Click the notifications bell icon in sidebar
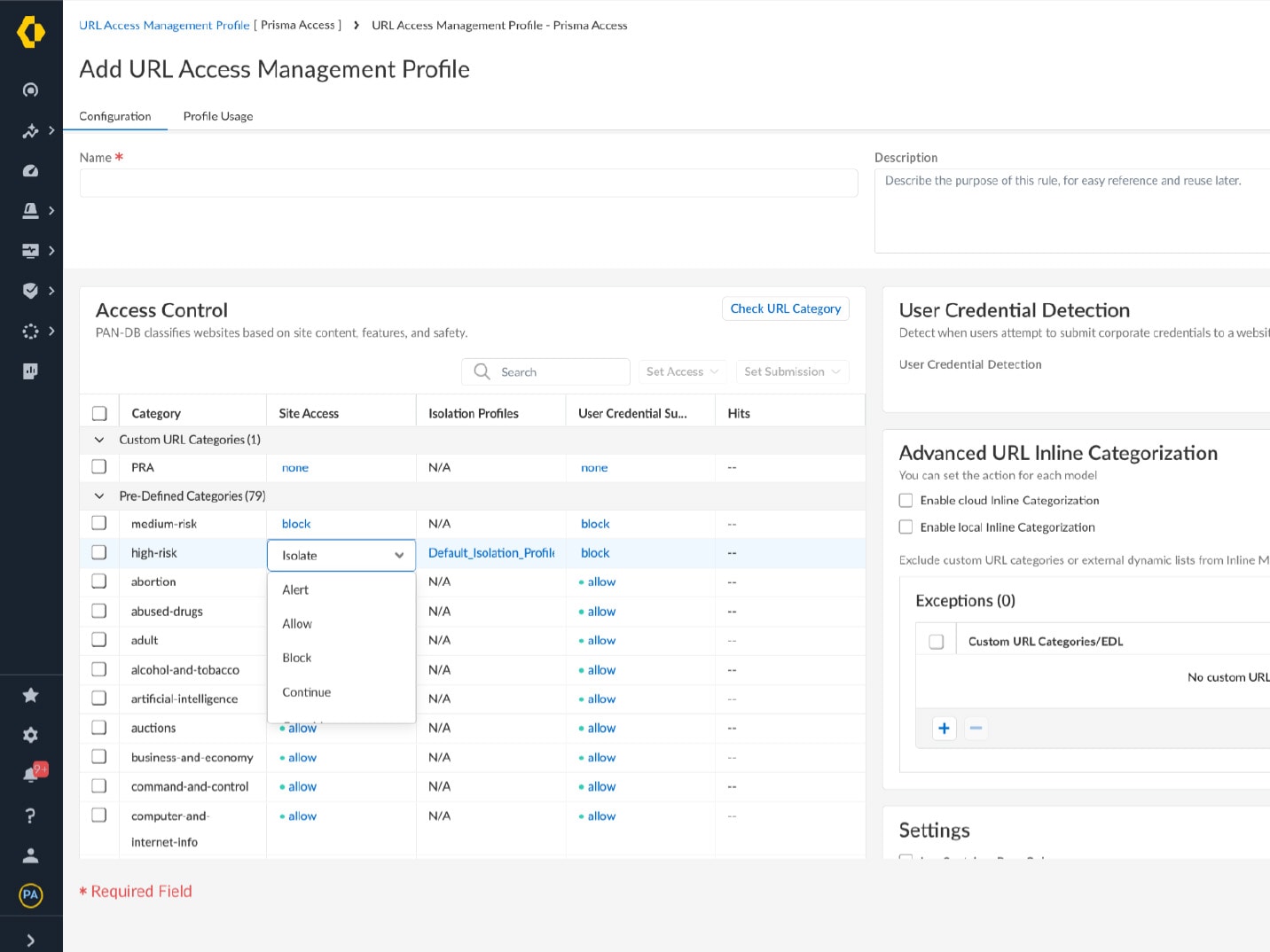1270x952 pixels. [31, 775]
